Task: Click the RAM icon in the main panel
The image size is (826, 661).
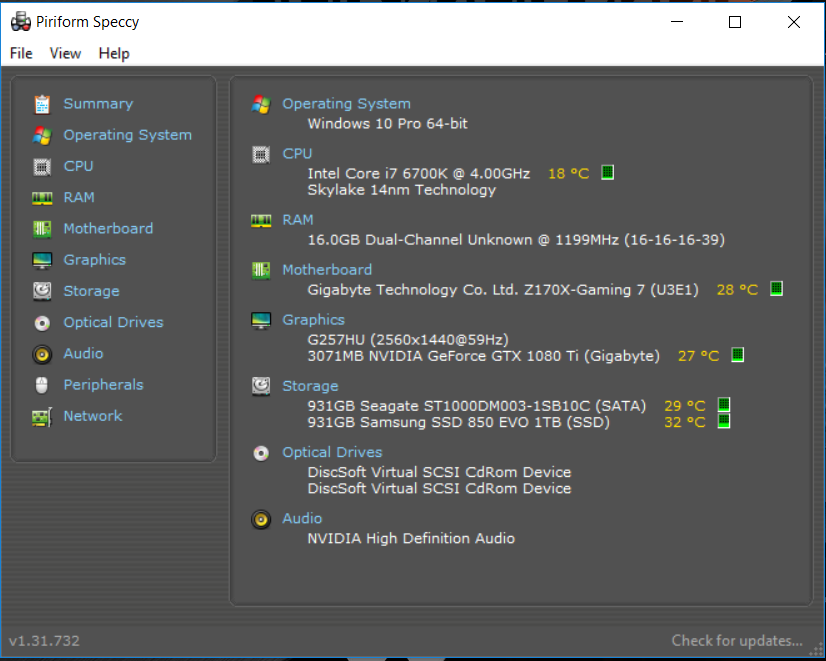Action: [x=261, y=220]
